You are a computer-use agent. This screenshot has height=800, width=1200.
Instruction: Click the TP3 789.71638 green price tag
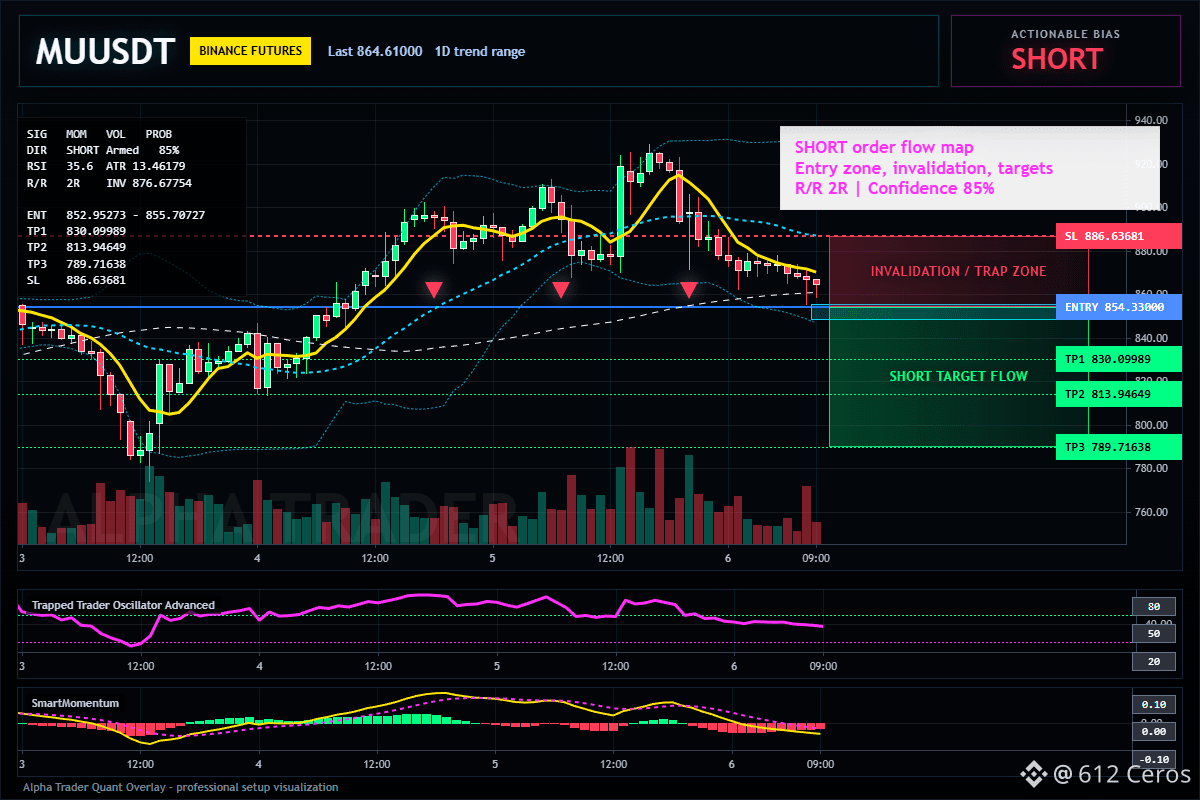(1118, 447)
